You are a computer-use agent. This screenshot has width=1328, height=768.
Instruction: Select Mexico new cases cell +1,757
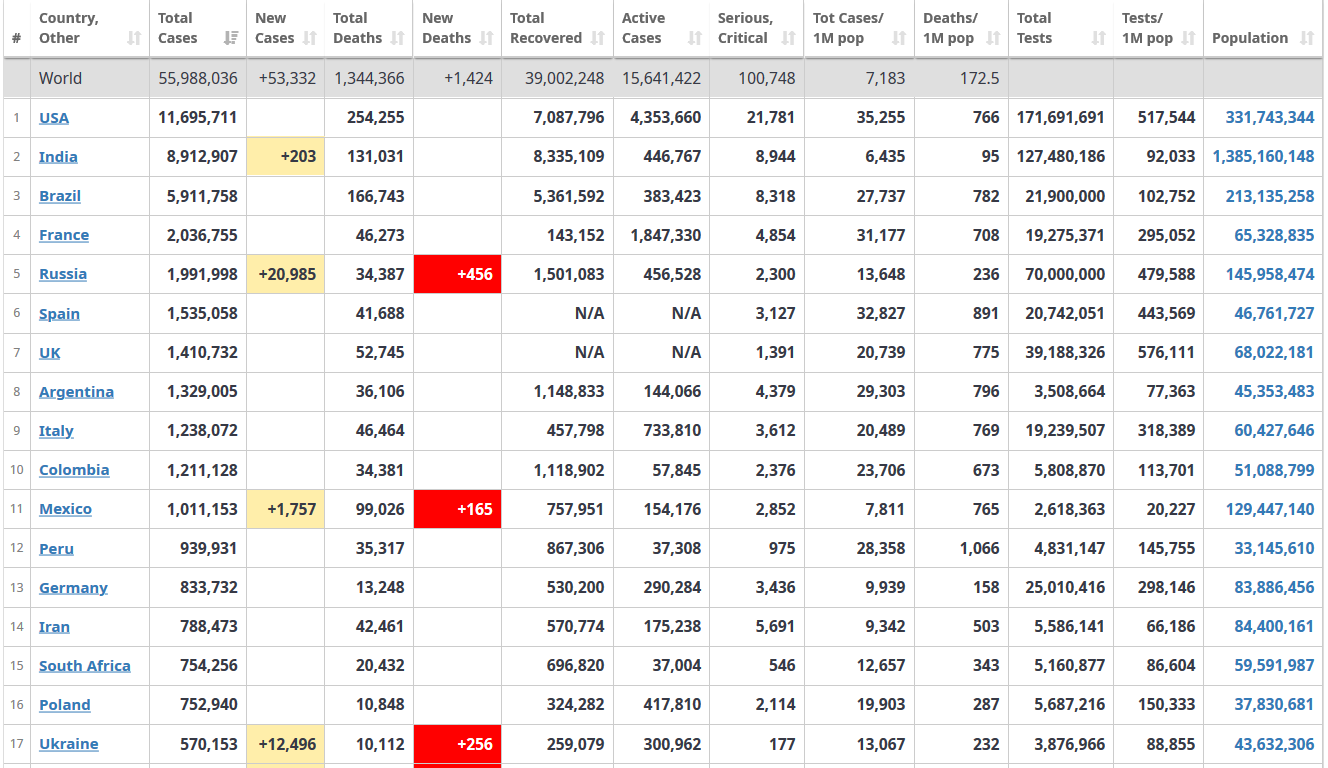pos(286,509)
